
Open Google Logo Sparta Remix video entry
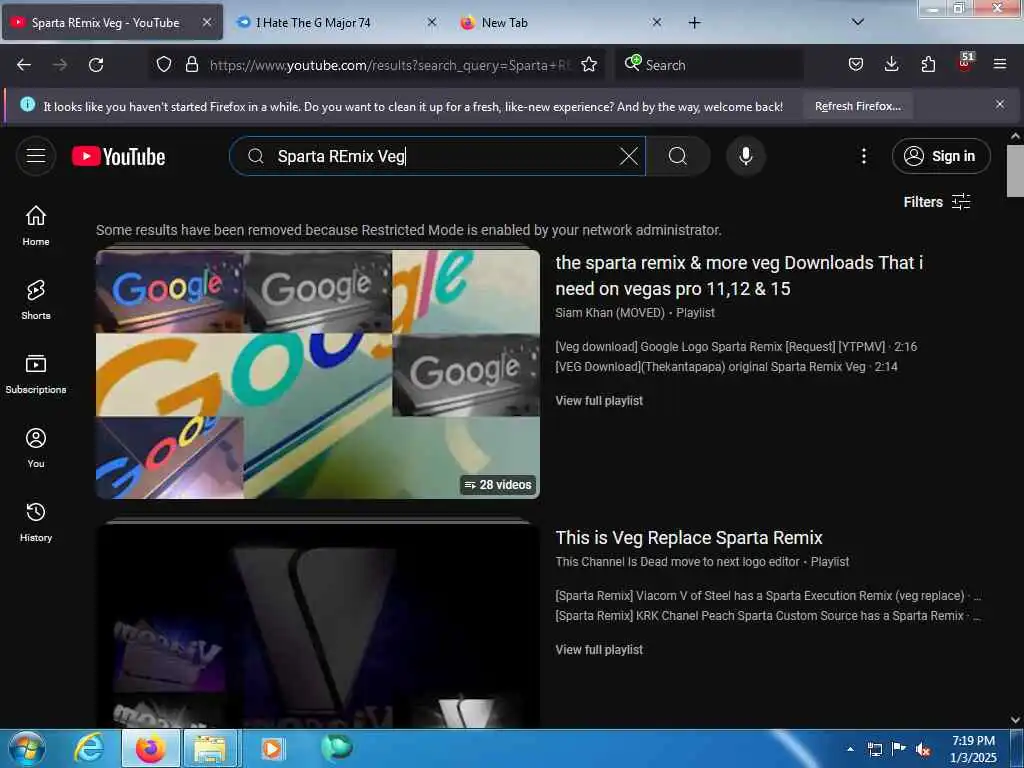click(x=736, y=347)
